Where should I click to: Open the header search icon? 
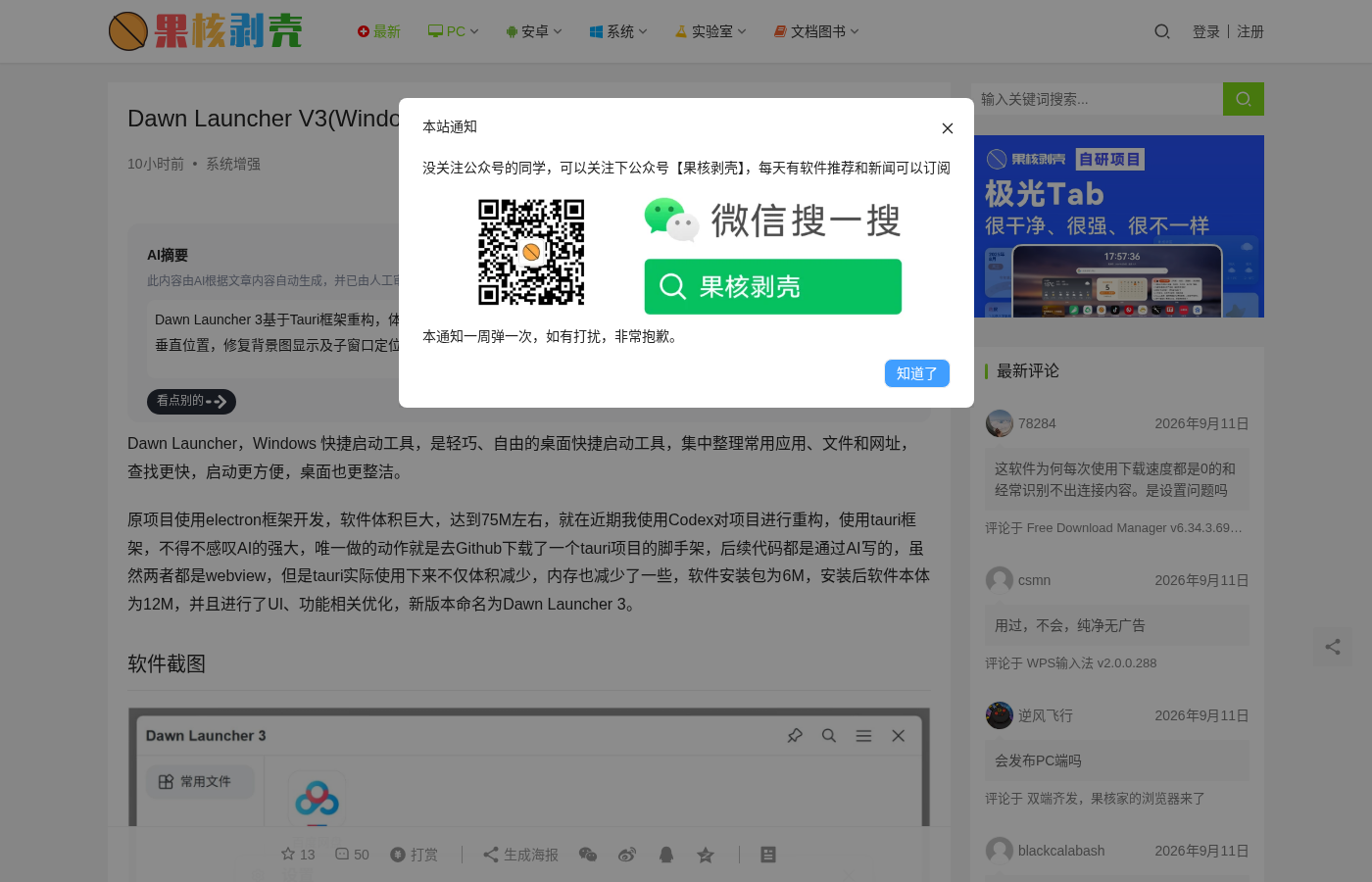(x=1162, y=31)
